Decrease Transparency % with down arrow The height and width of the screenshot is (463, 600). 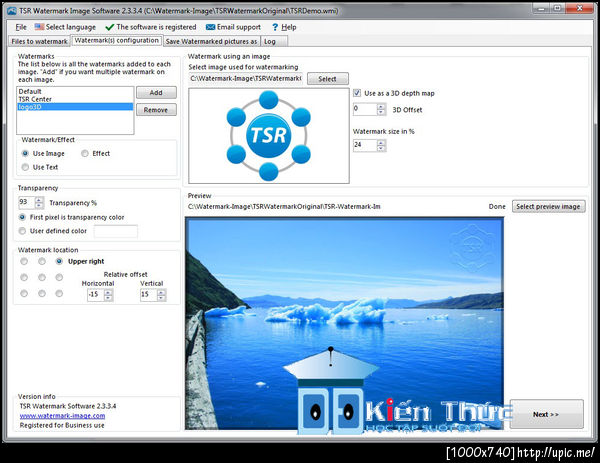point(39,205)
